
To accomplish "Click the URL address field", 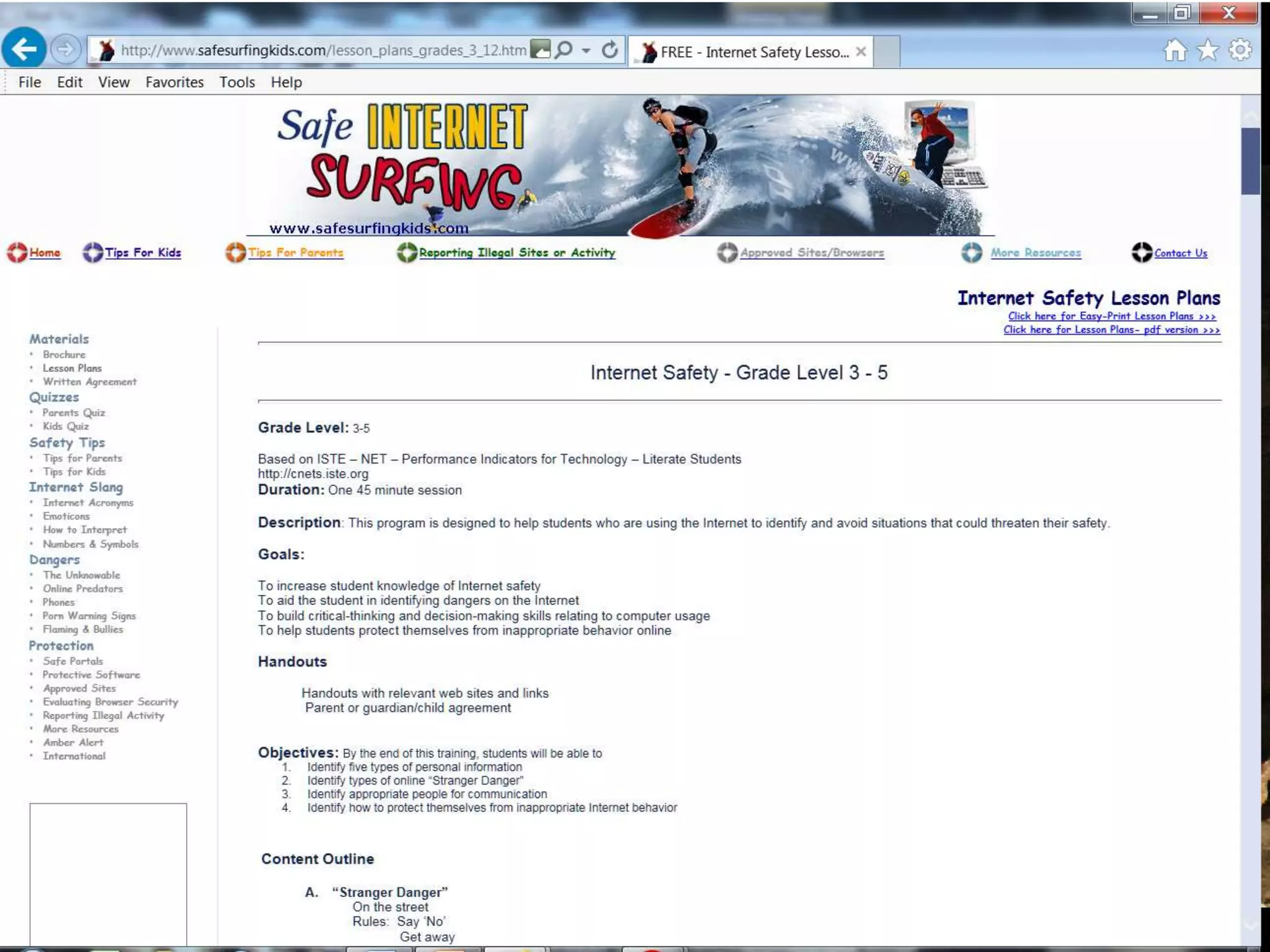I will tap(322, 50).
